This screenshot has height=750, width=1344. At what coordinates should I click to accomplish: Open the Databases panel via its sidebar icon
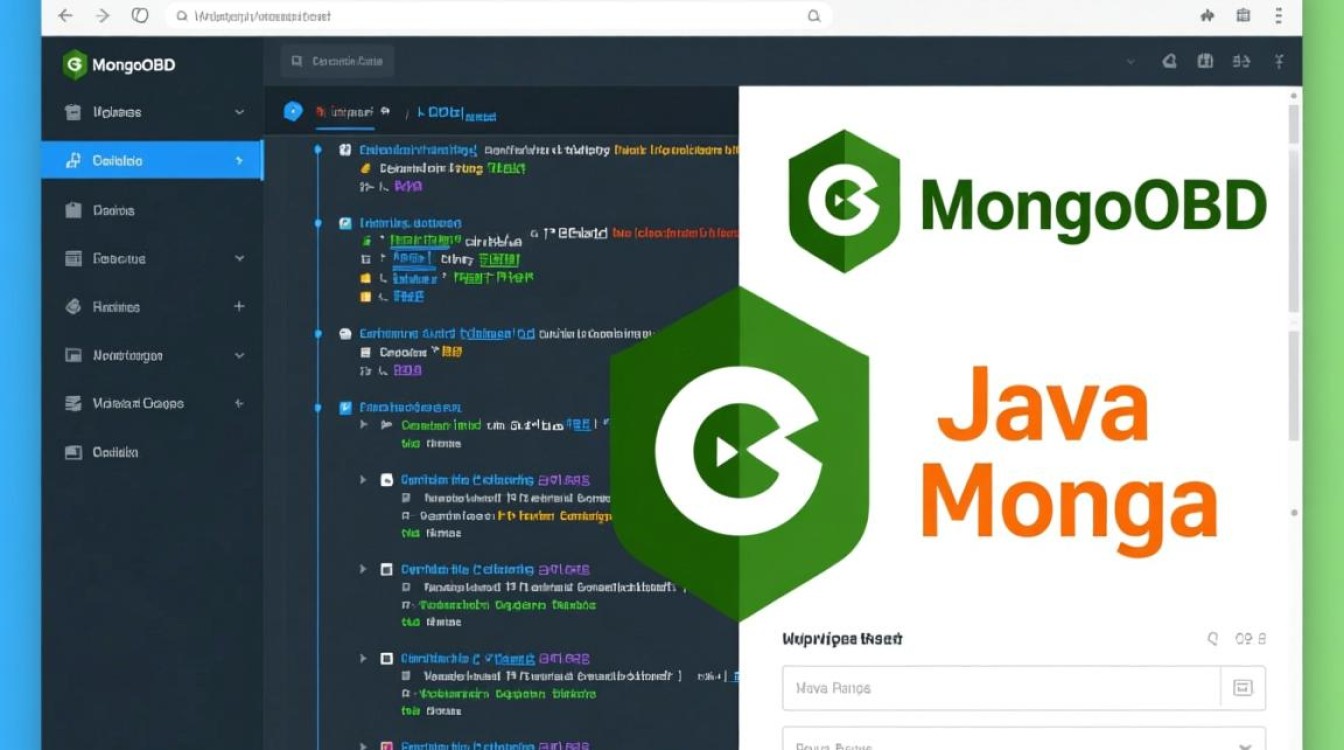coord(74,210)
